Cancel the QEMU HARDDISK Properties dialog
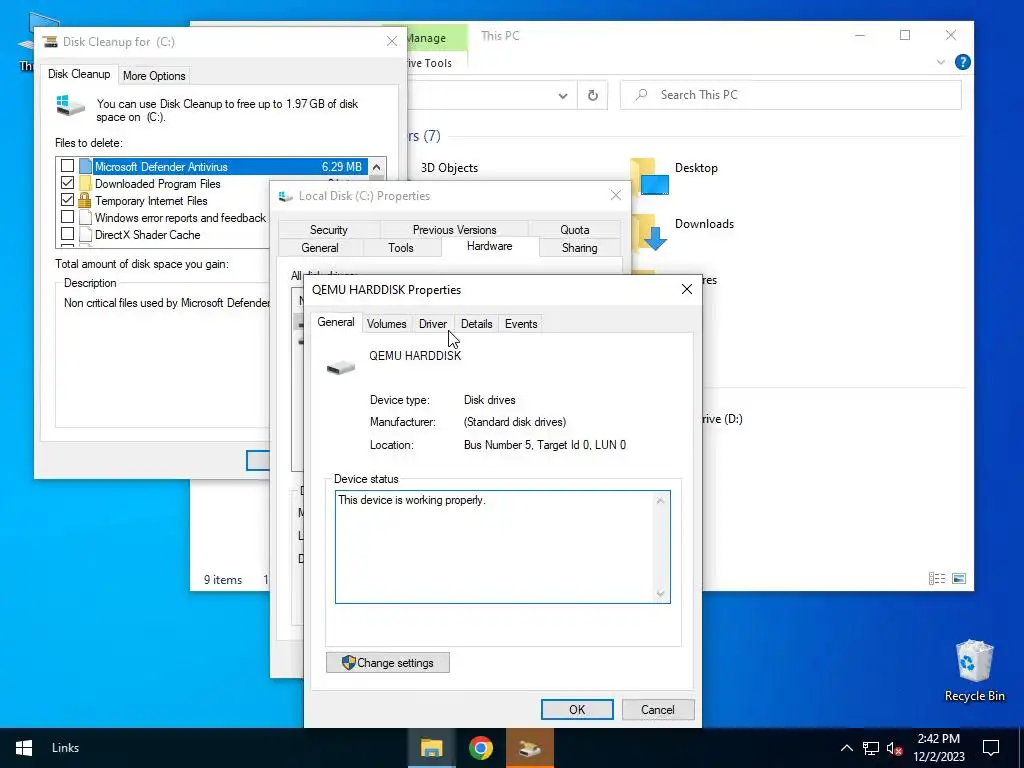Image resolution: width=1024 pixels, height=768 pixels. tap(658, 710)
